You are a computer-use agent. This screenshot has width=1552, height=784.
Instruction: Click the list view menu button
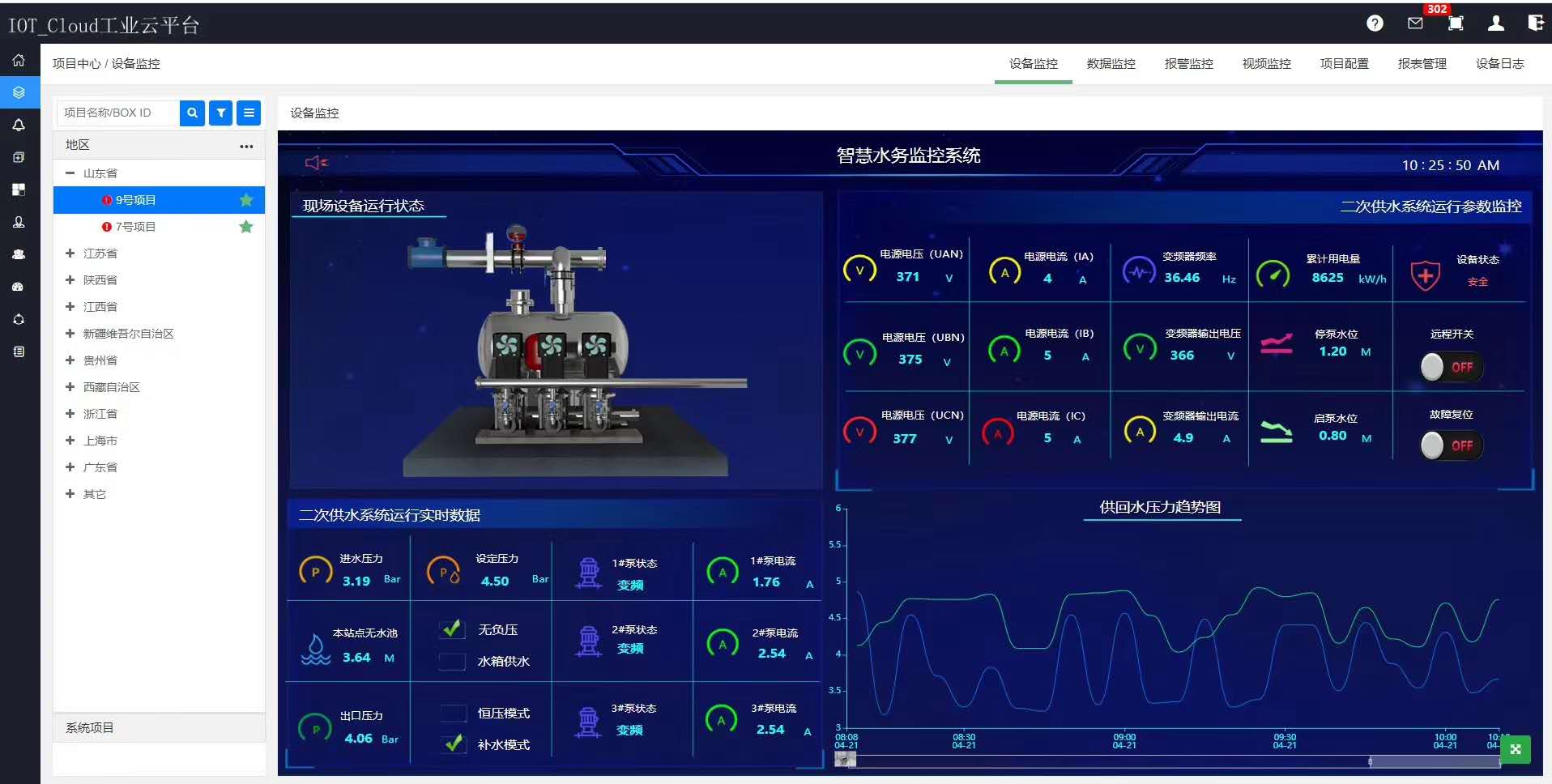coord(249,113)
